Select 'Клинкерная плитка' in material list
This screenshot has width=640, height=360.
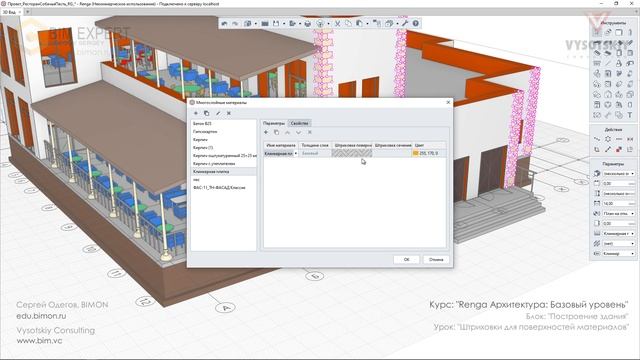(224, 172)
